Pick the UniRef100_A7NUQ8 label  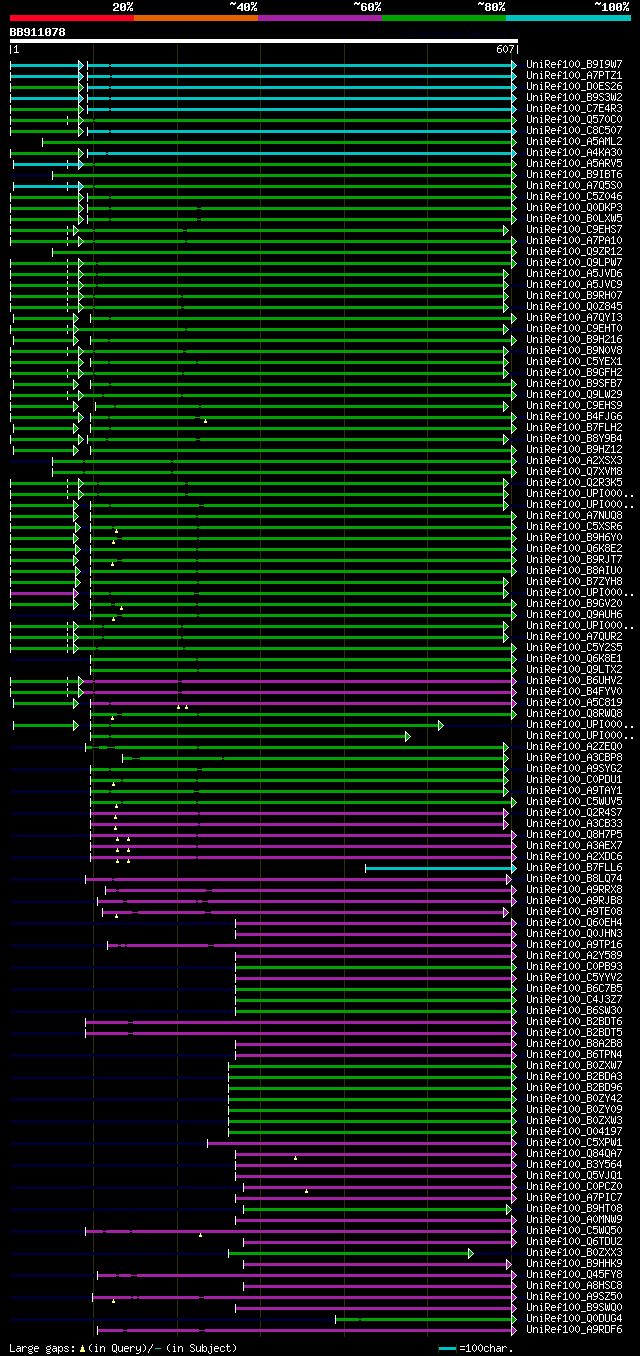574,515
